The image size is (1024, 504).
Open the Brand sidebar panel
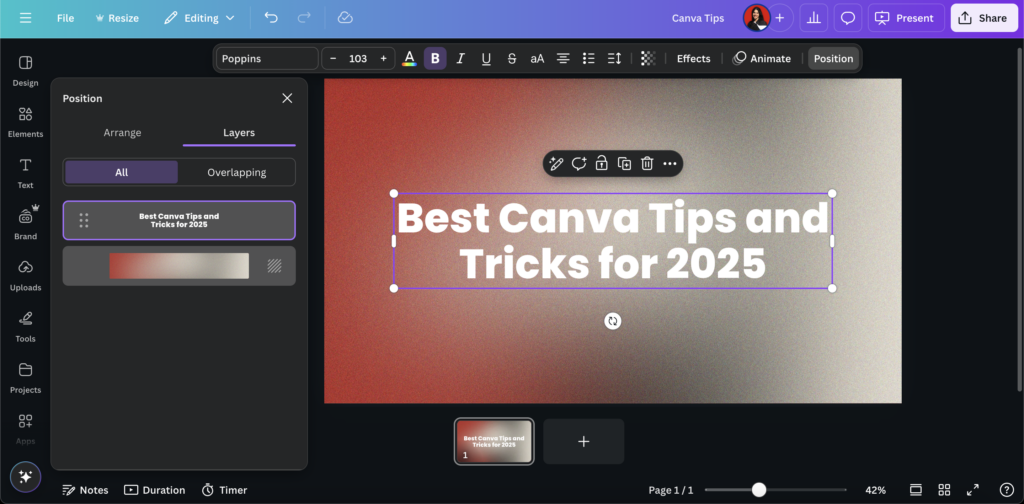pyautogui.click(x=25, y=224)
